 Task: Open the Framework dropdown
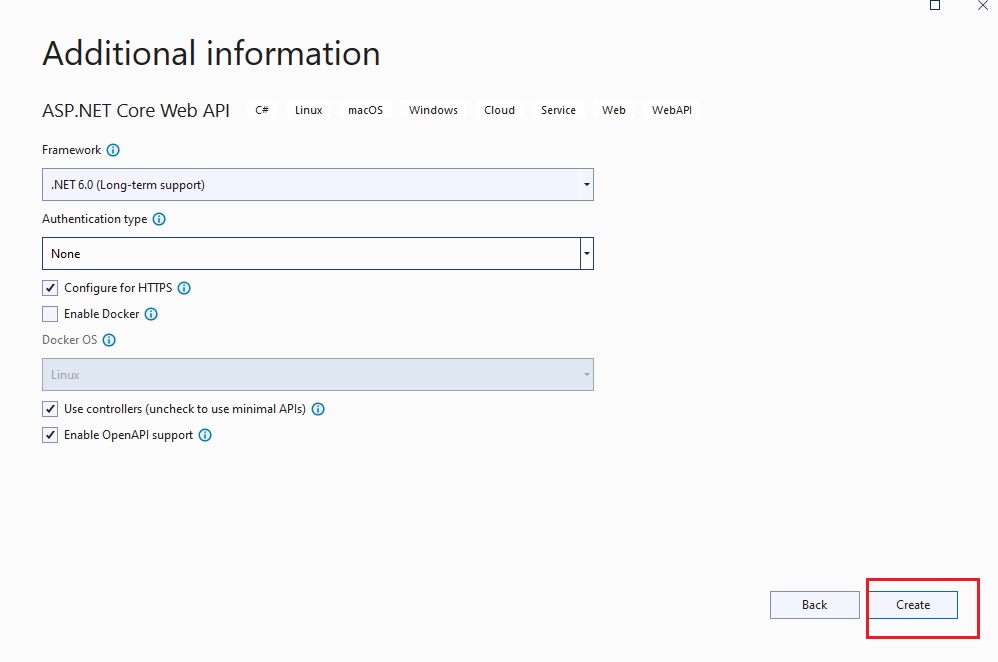pyautogui.click(x=318, y=185)
